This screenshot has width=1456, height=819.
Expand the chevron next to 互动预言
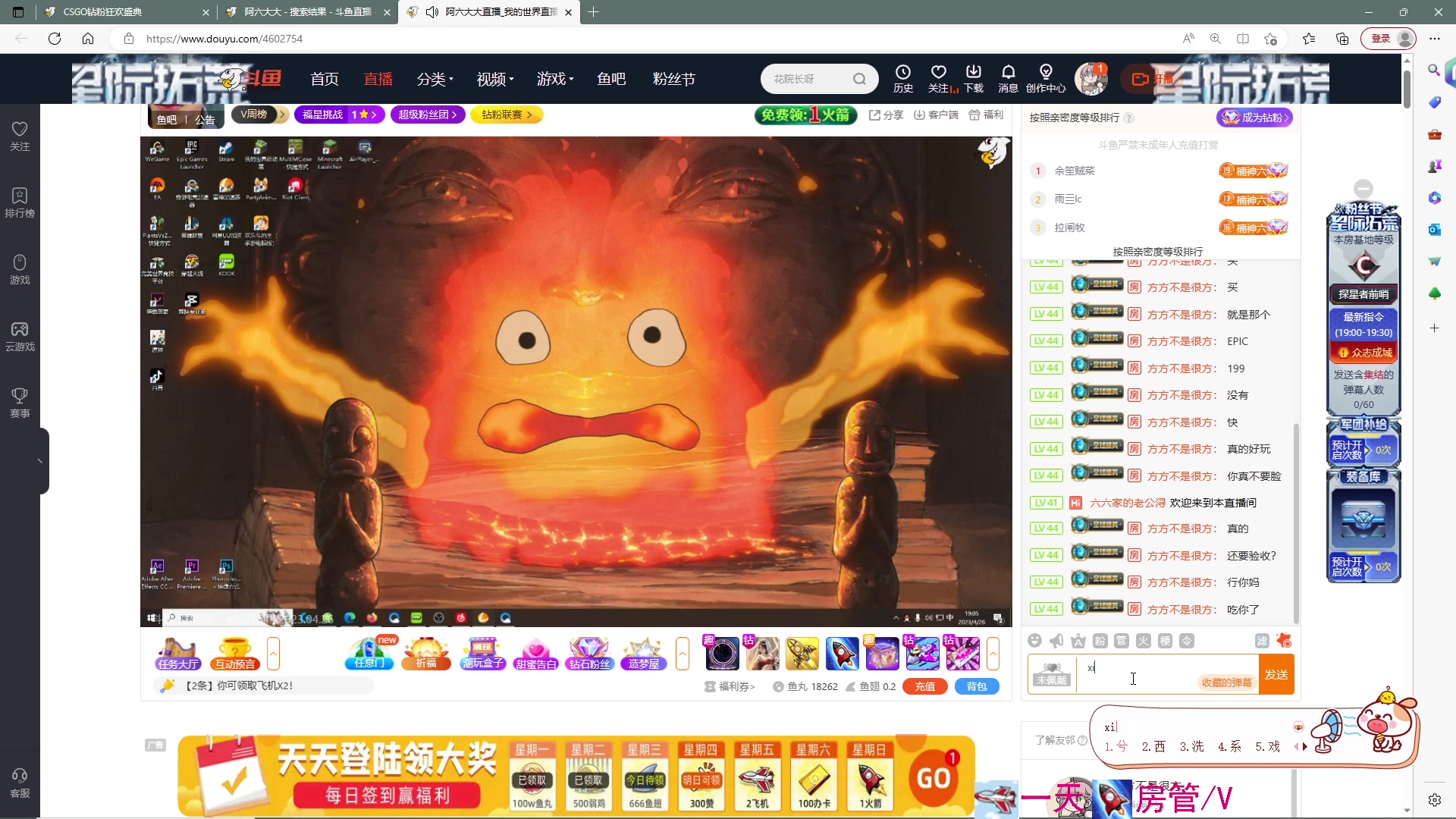click(x=274, y=653)
